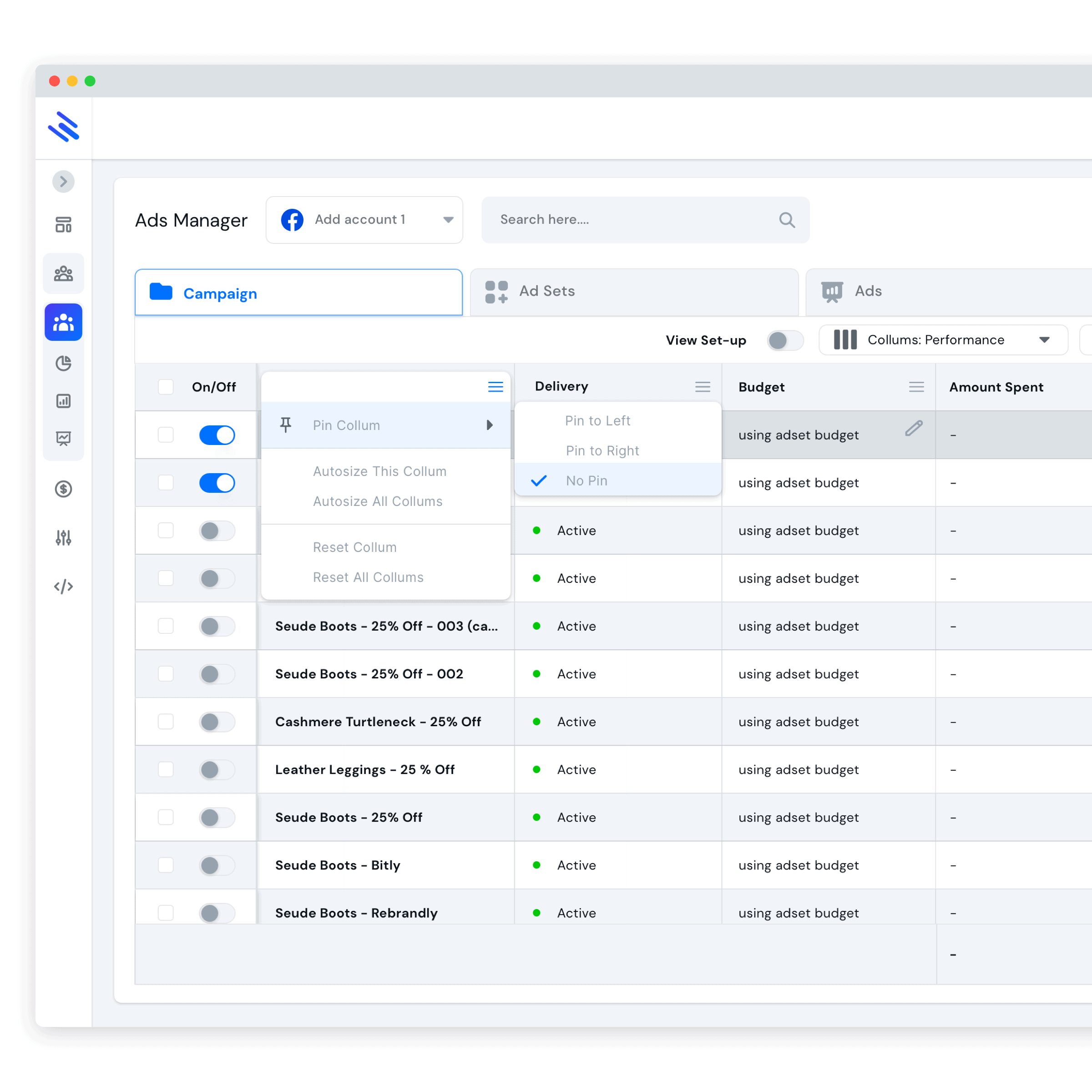The image size is (1092, 1092).
Task: Enable the Seude Boots – Bitly toggle
Action: pyautogui.click(x=217, y=865)
